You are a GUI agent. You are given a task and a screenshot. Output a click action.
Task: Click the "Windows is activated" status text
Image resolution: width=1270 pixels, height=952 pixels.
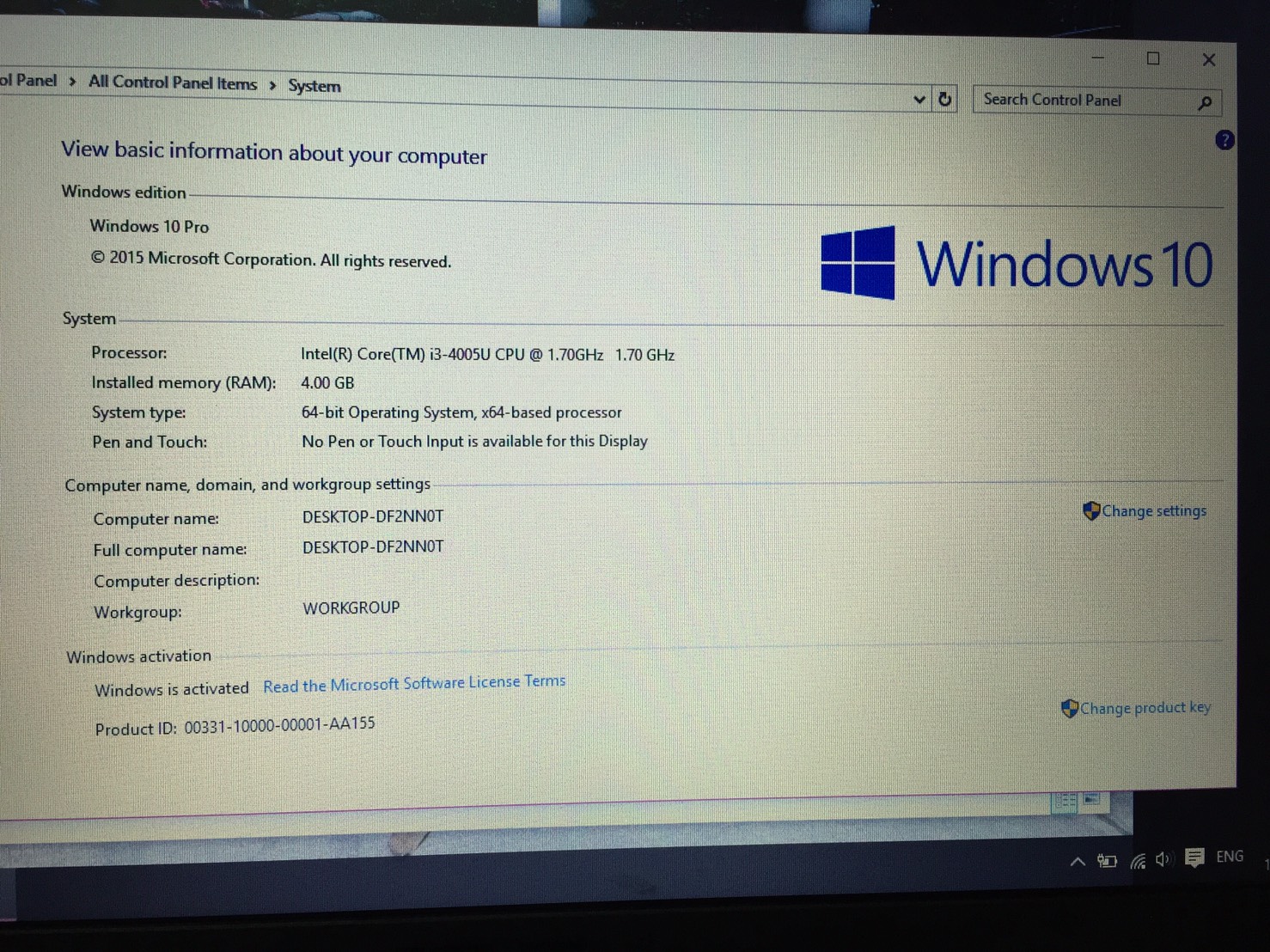172,689
